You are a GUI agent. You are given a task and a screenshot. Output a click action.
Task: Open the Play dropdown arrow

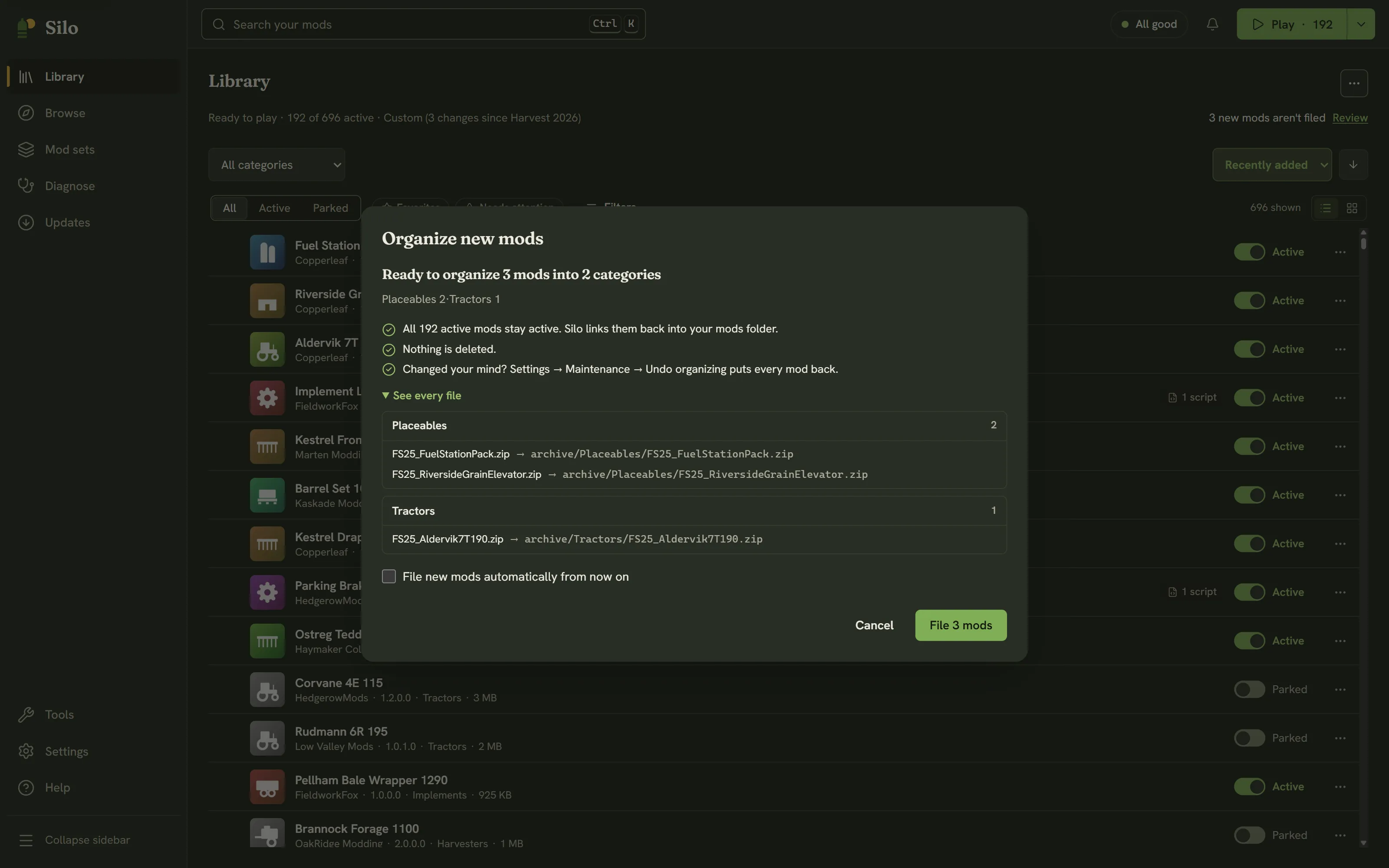click(x=1361, y=24)
